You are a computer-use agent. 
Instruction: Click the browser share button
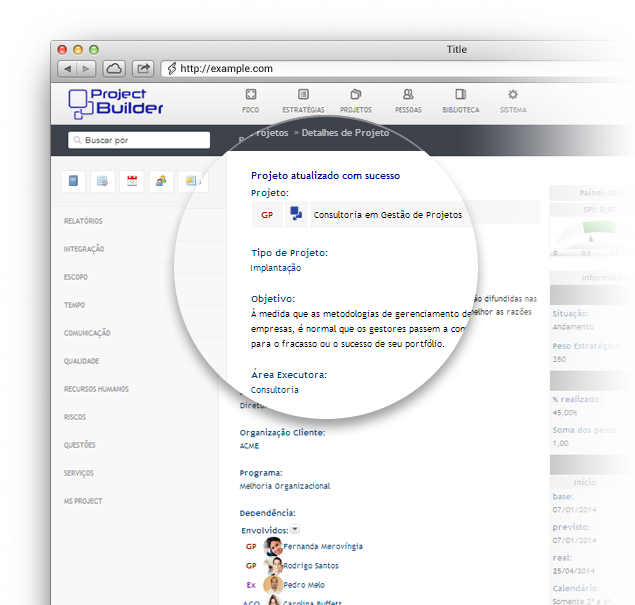[x=143, y=68]
